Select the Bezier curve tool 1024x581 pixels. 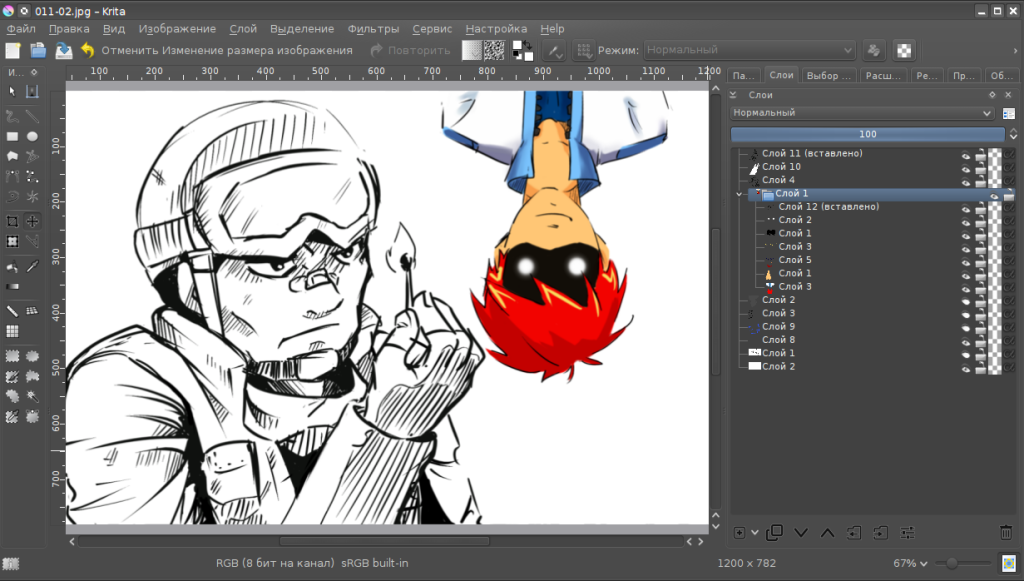[x=12, y=176]
